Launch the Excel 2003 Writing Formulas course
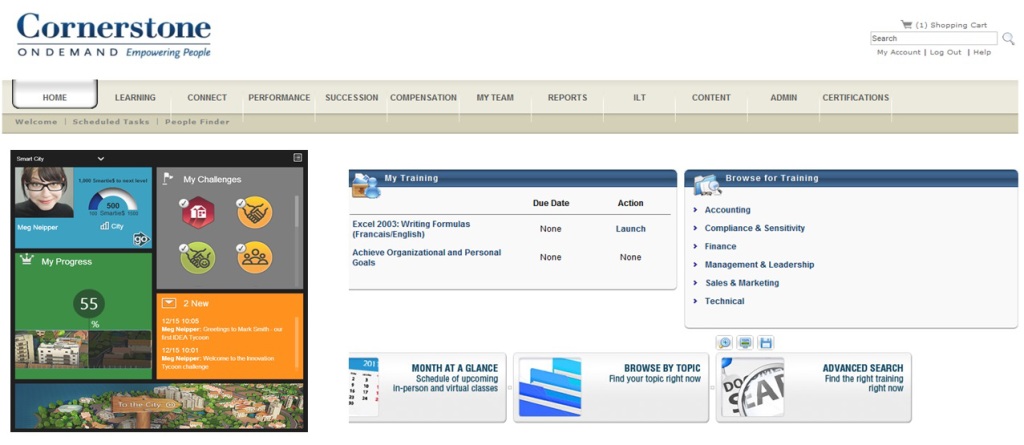1024x445 pixels. [x=630, y=229]
